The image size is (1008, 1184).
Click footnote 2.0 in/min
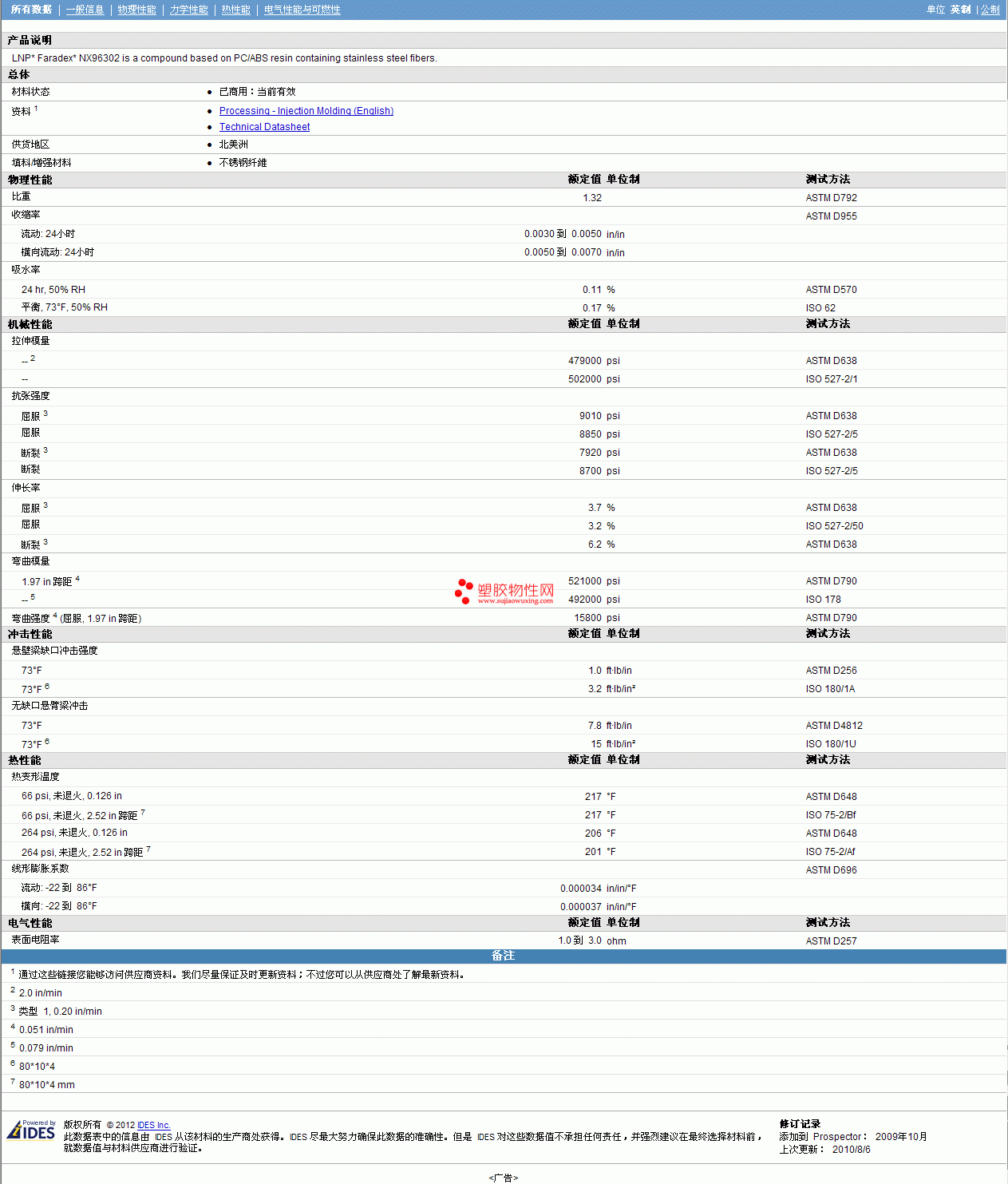pyautogui.click(x=40, y=993)
